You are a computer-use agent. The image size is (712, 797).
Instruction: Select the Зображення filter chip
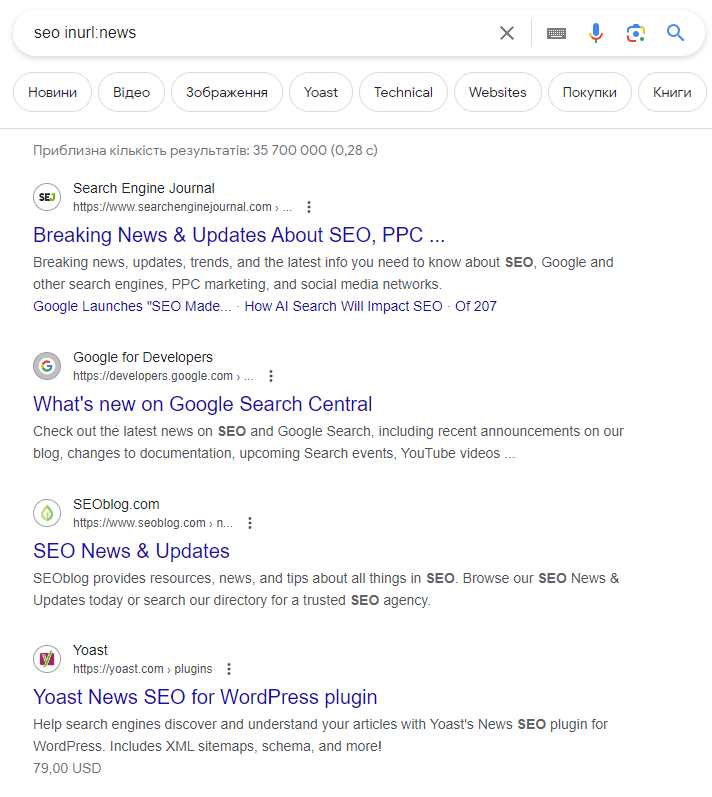(x=226, y=92)
